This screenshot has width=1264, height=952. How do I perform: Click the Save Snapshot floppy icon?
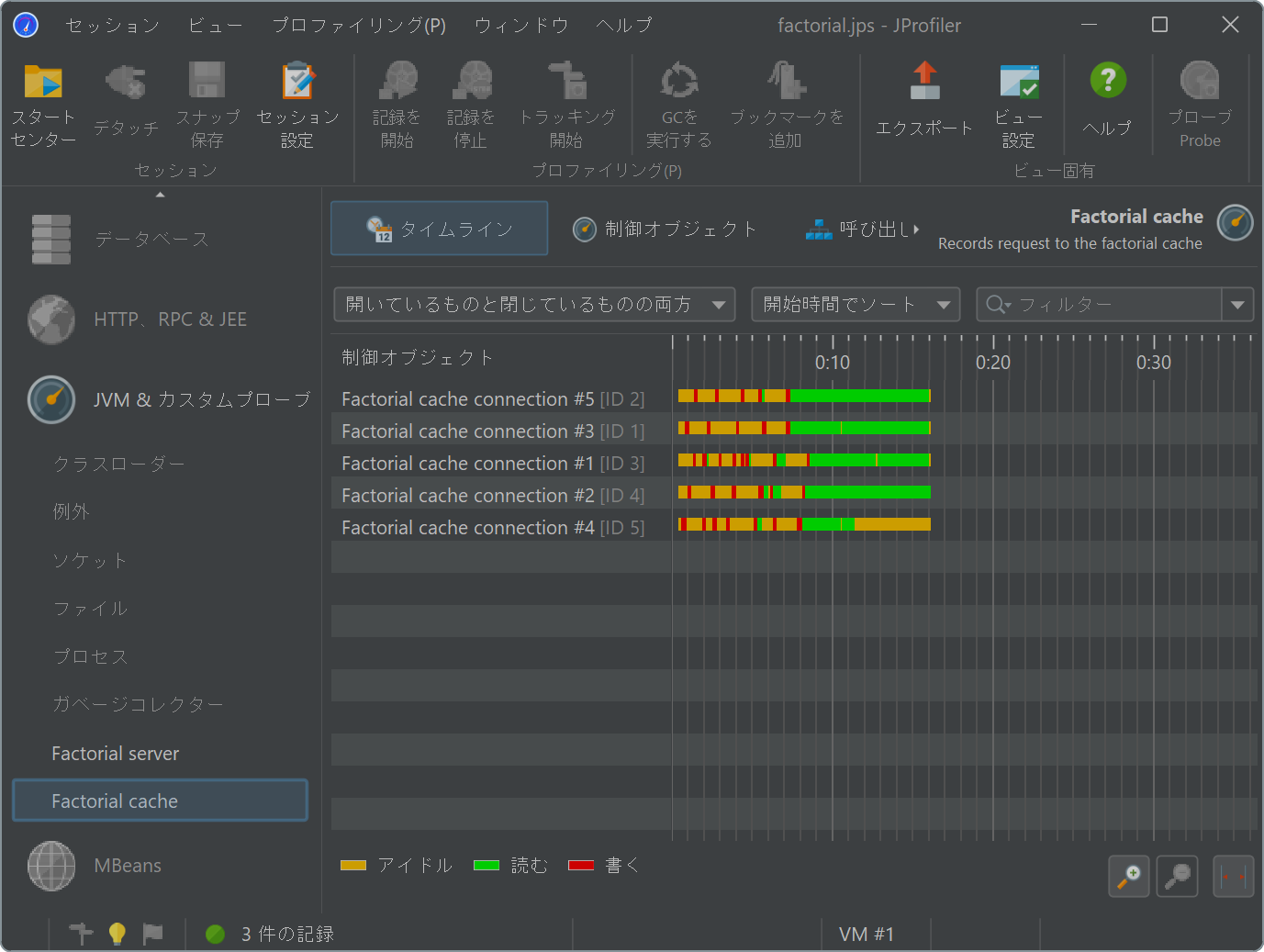tap(207, 81)
